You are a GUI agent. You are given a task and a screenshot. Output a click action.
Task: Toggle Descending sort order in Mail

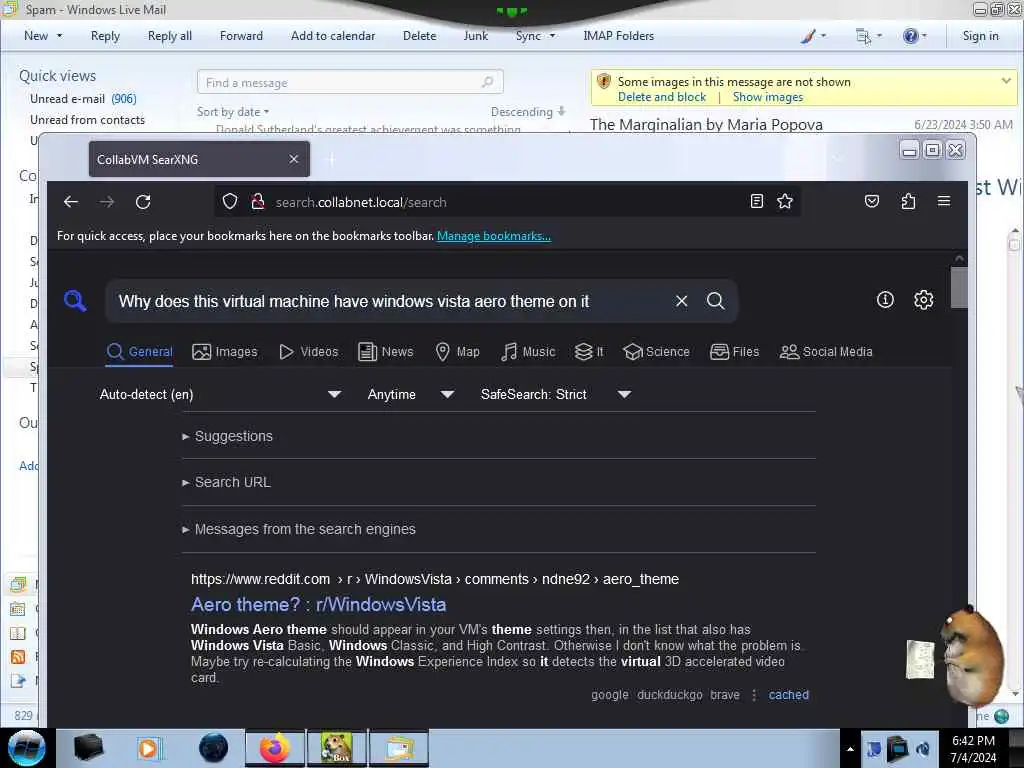click(528, 112)
